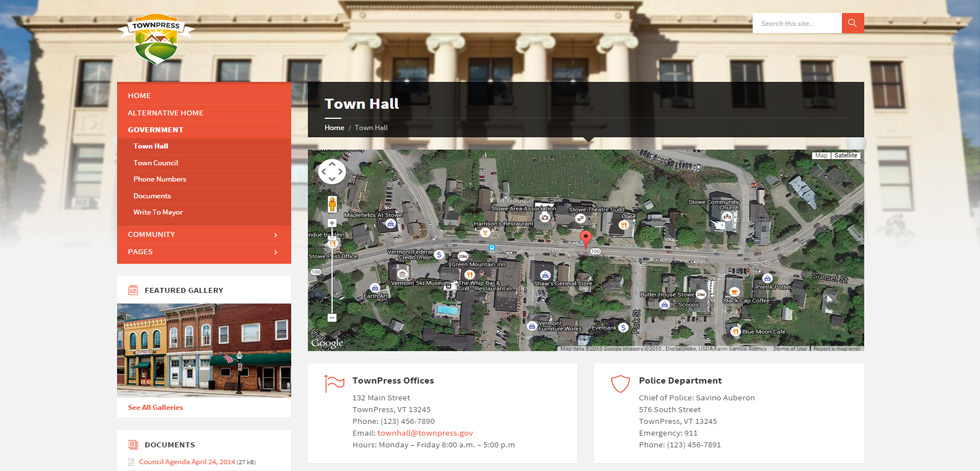The image size is (980, 471).
Task: Click the See All Galleries link
Action: click(156, 407)
